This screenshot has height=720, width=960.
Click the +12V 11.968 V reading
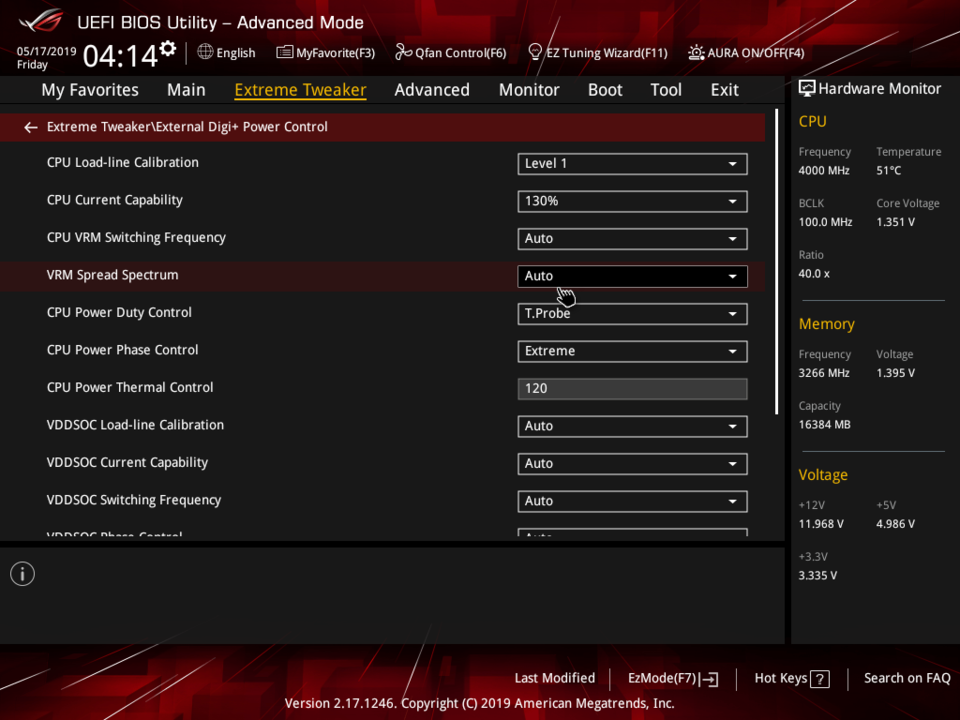[x=820, y=524]
